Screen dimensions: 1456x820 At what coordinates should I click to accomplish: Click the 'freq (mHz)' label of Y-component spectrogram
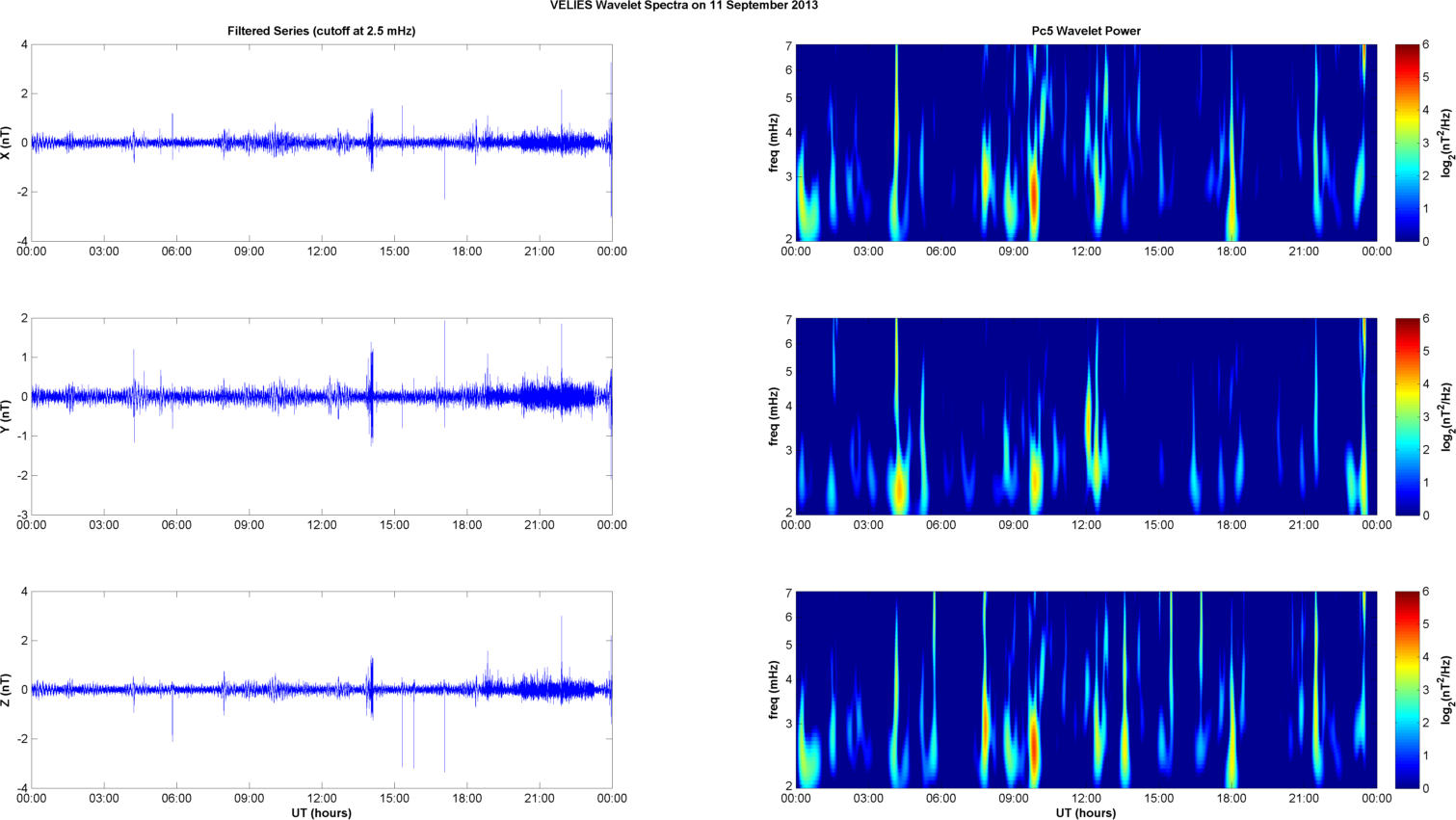click(774, 416)
